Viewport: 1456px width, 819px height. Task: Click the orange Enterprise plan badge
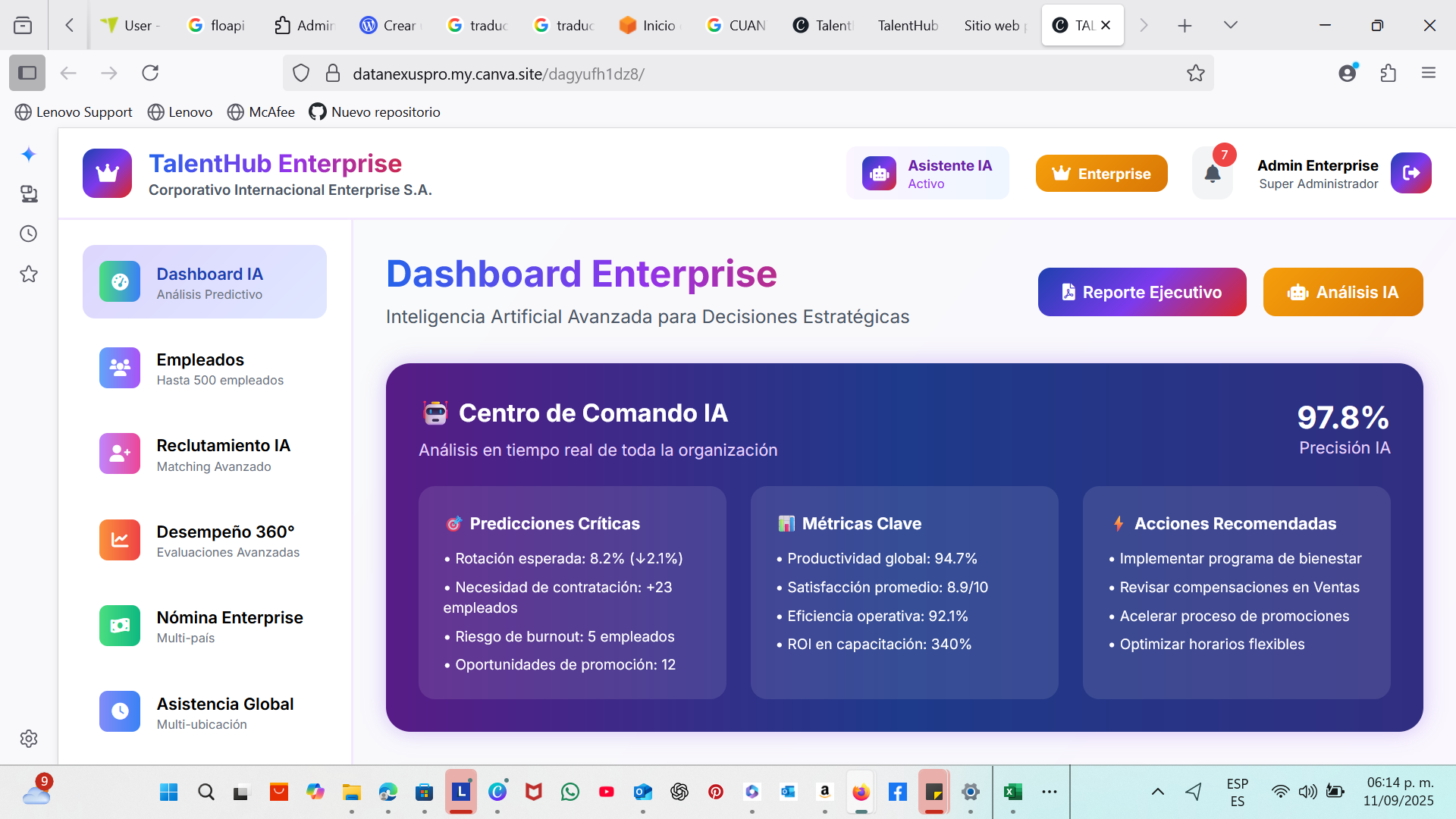pos(1101,174)
